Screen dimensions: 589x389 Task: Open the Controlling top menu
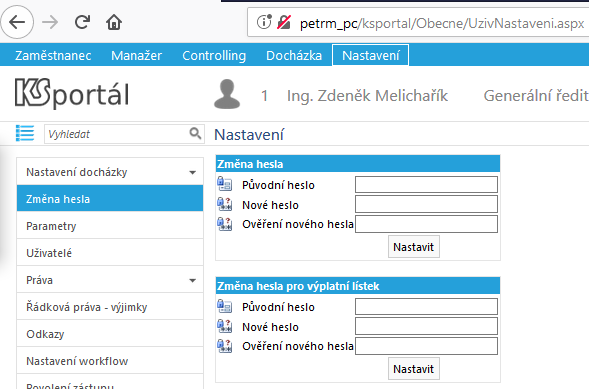point(214,56)
